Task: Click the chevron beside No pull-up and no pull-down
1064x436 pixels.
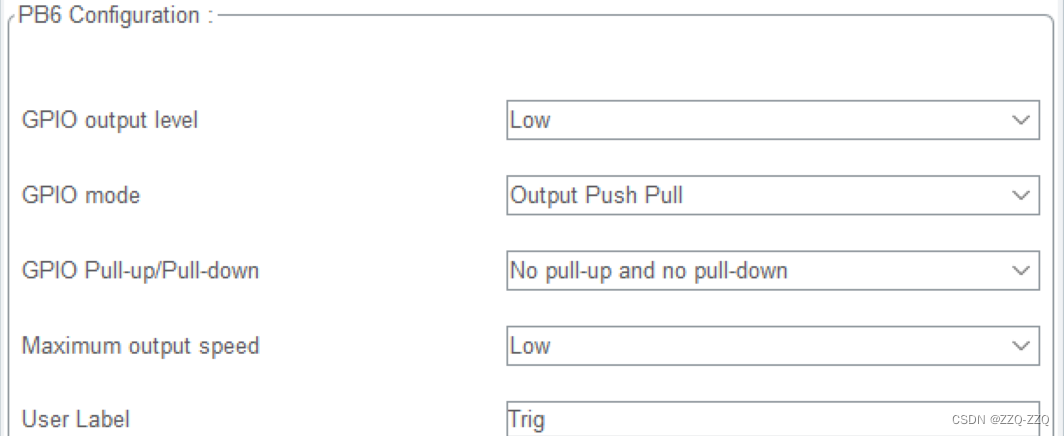Action: [1021, 271]
